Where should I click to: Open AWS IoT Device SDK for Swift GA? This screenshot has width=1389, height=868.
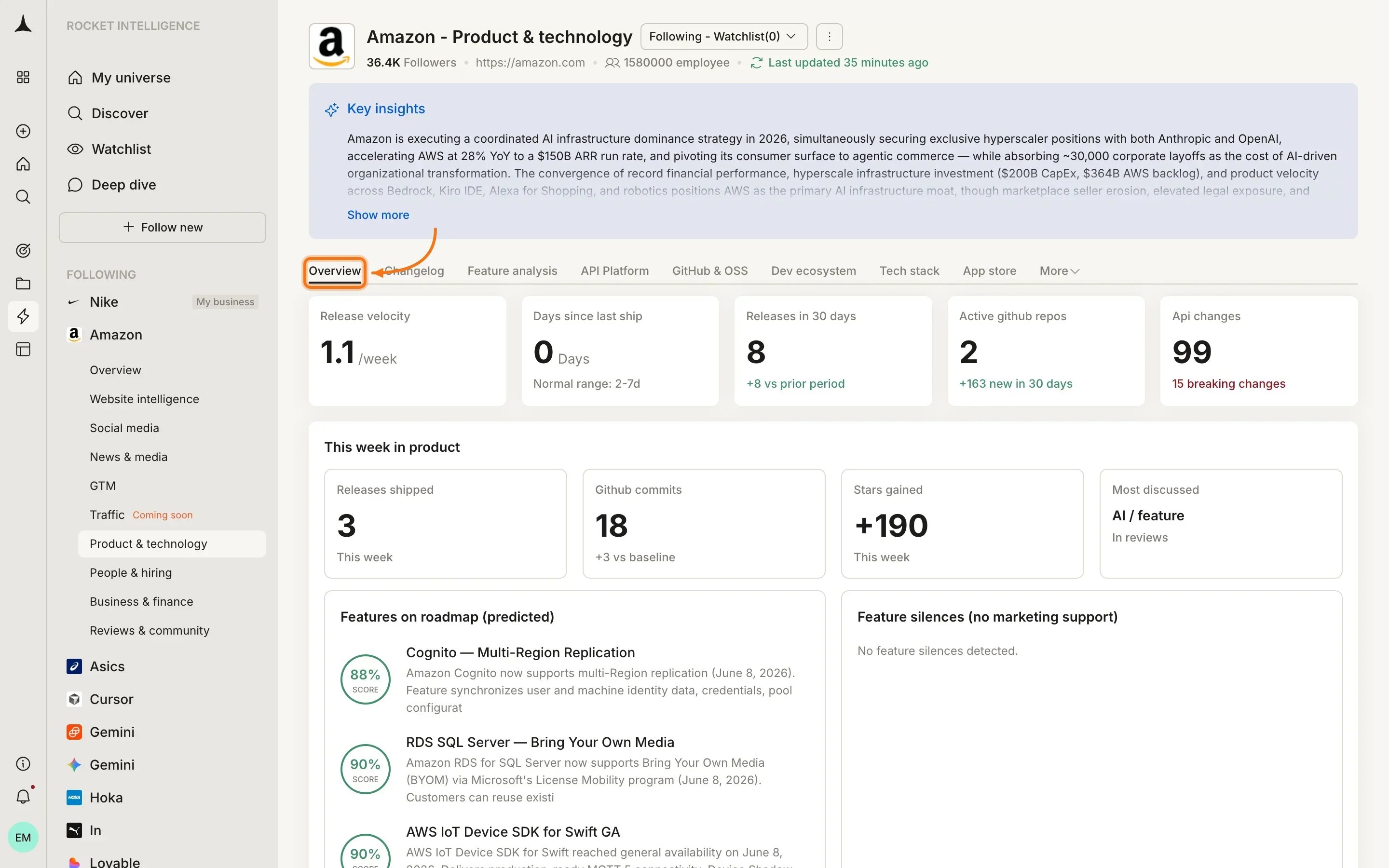[513, 832]
